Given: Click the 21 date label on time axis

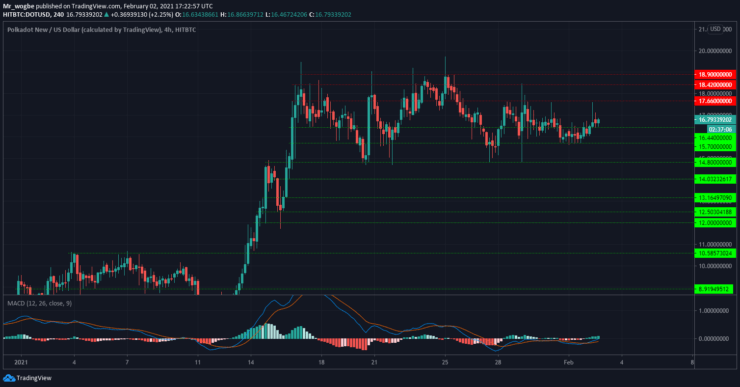Looking at the screenshot, I should click(374, 362).
